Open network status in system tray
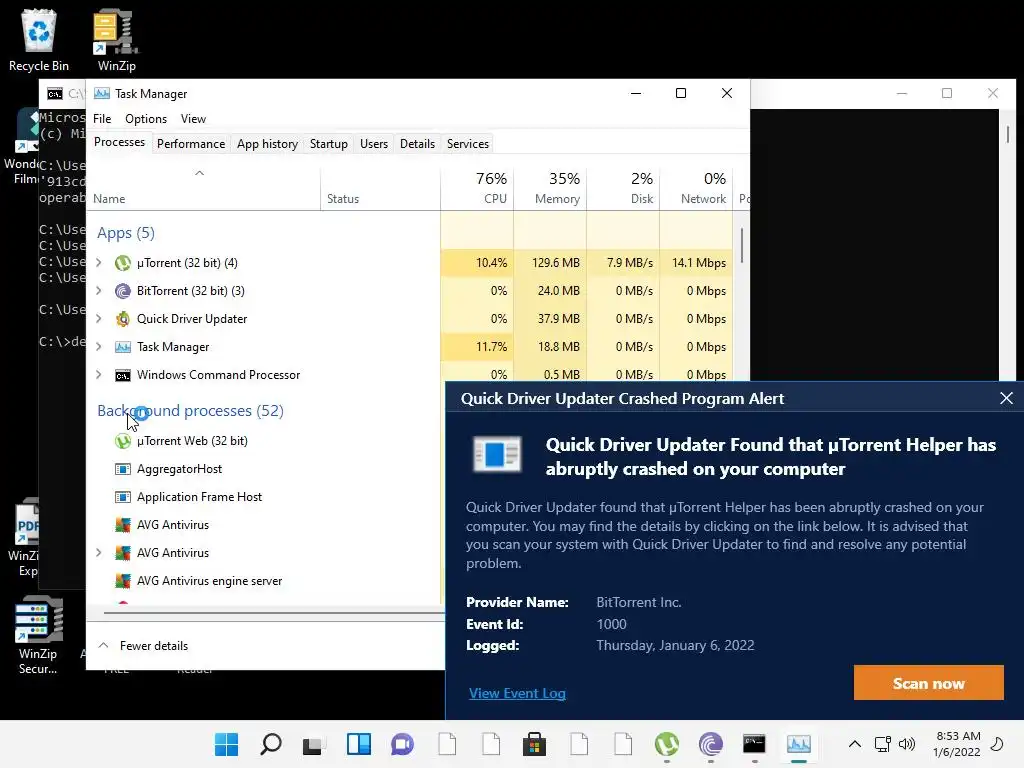This screenshot has height=768, width=1024. pyautogui.click(x=883, y=744)
